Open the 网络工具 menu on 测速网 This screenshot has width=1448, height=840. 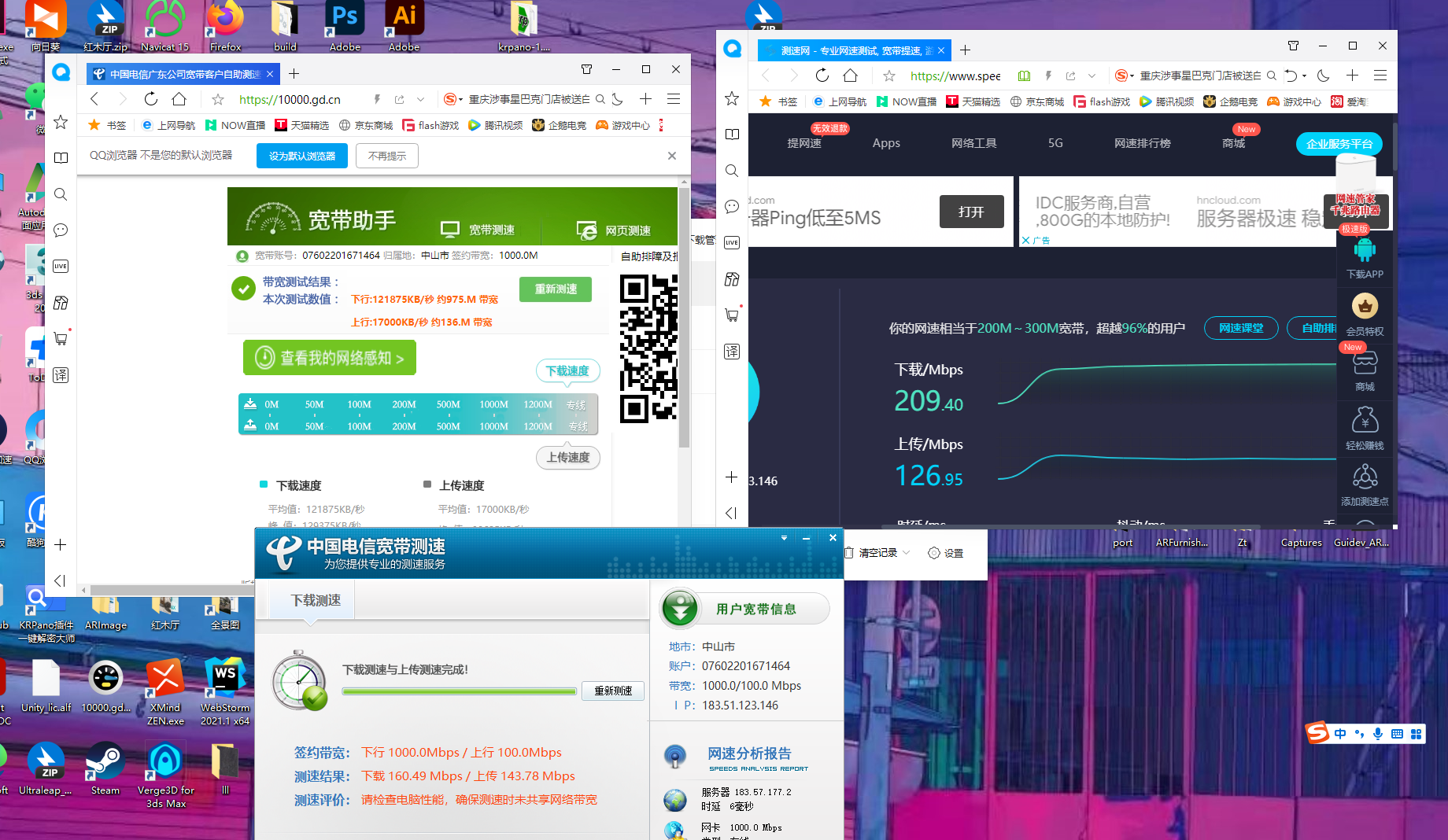(x=974, y=143)
